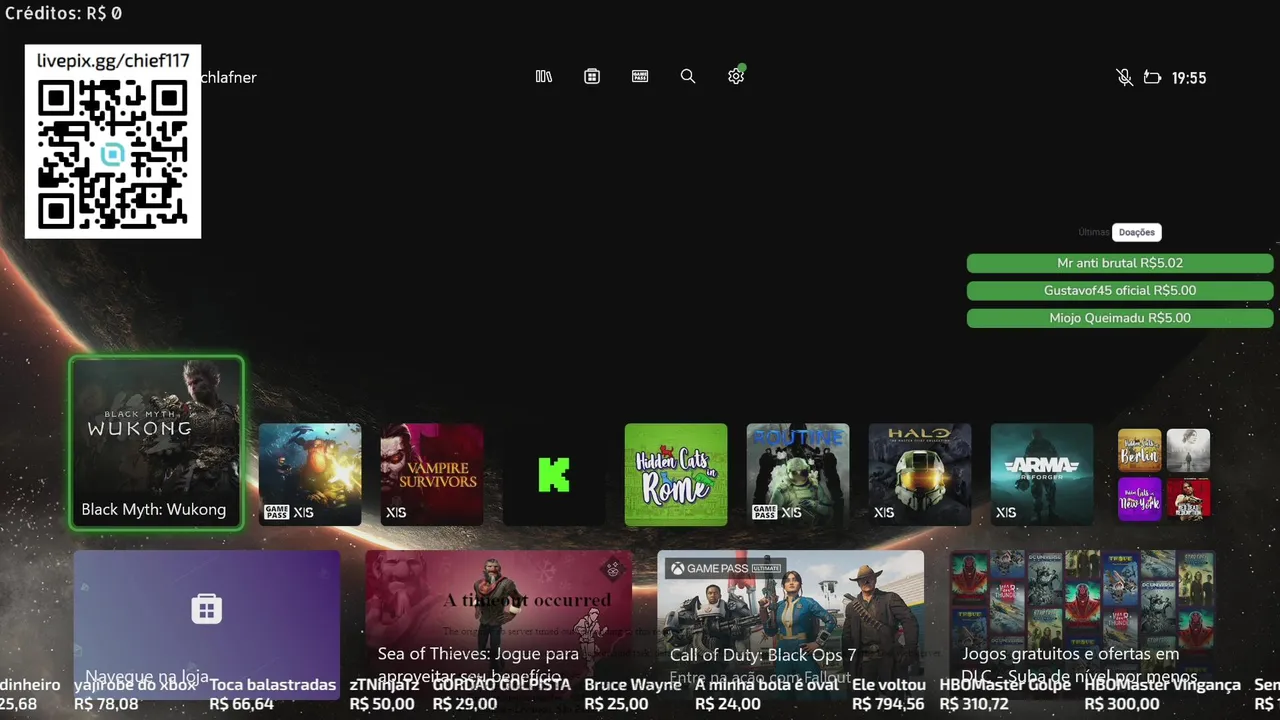Click the Game Pass Ultimate badge
The height and width of the screenshot is (720, 1280).
[724, 568]
